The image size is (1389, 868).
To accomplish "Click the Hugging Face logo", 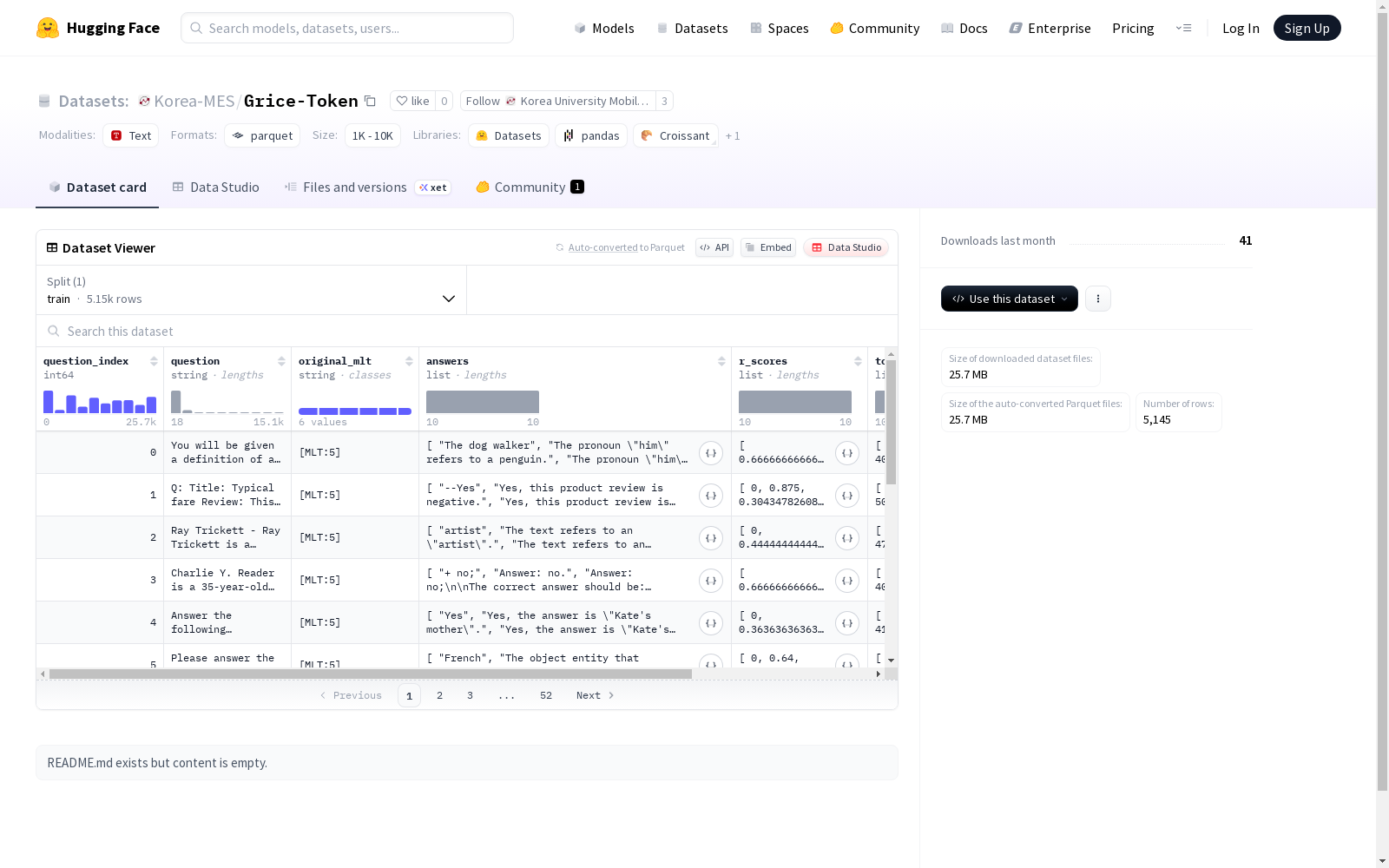I will point(97,28).
